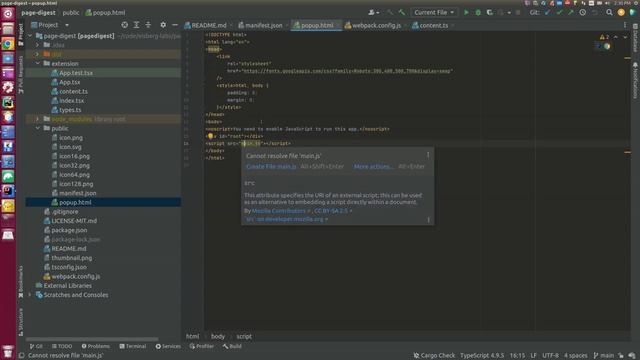This screenshot has width=640, height=360.
Task: Collapse the public folder
Action: [38, 128]
